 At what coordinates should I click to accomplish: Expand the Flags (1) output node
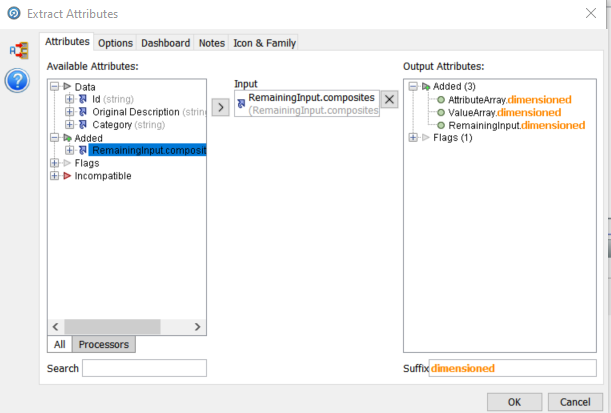pyautogui.click(x=413, y=137)
